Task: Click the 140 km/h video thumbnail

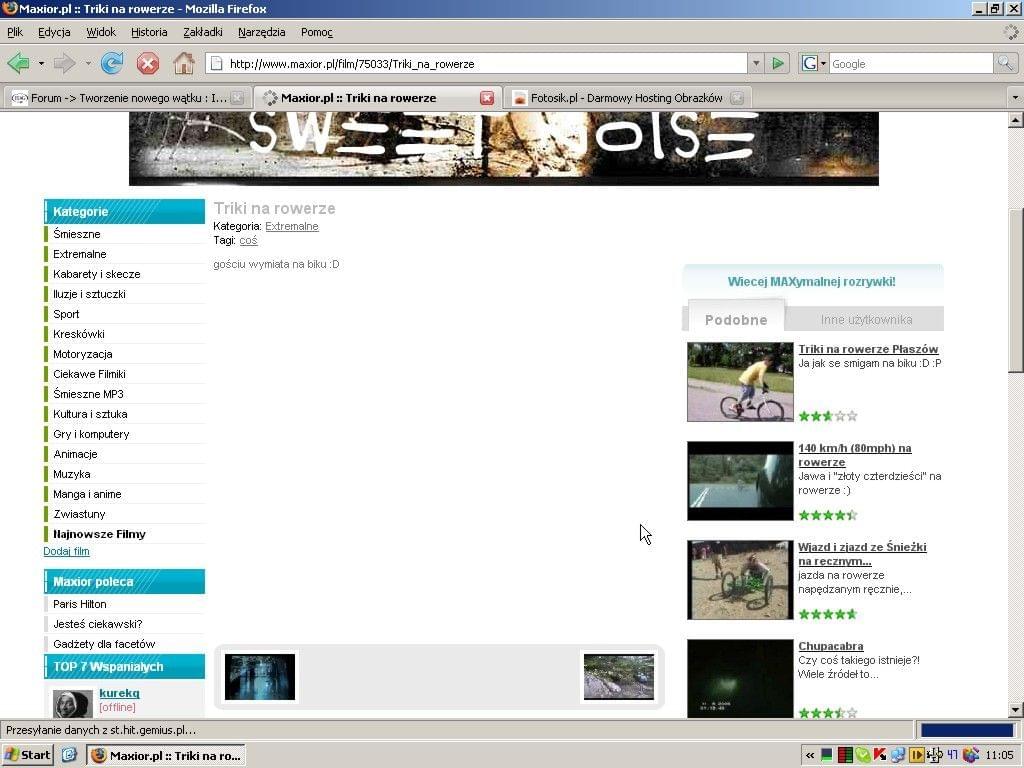Action: coord(740,481)
